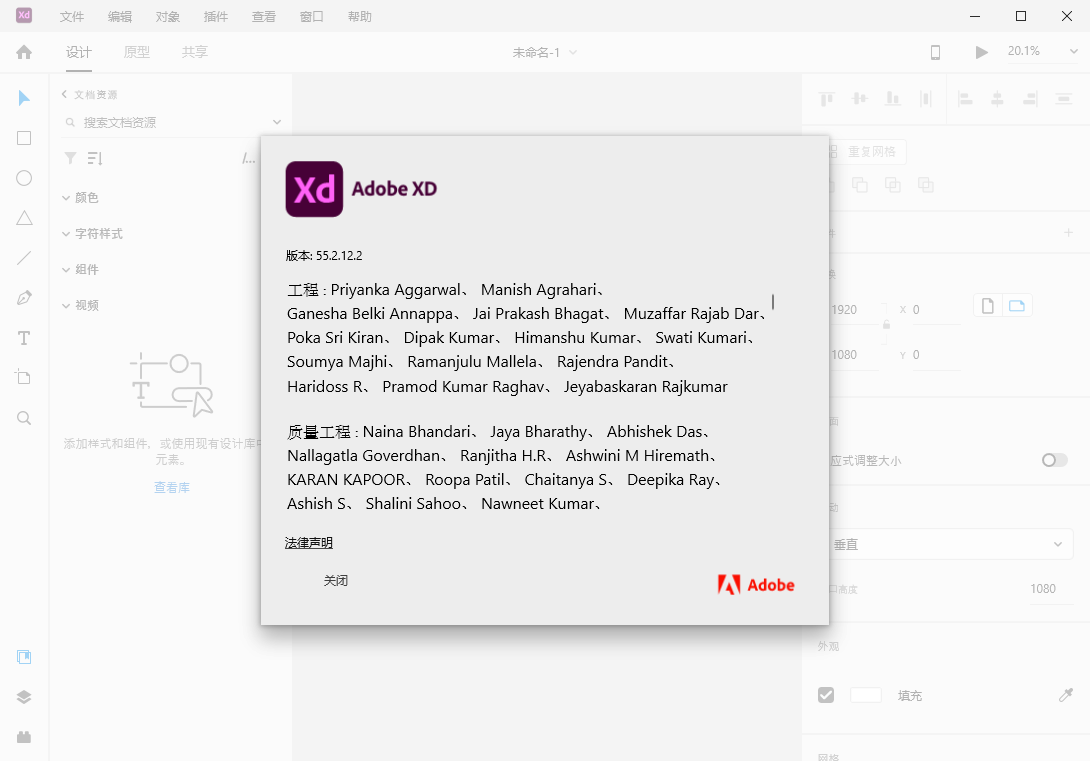Image resolution: width=1090 pixels, height=761 pixels.
Task: Click the mobile device preview icon
Action: [x=936, y=53]
